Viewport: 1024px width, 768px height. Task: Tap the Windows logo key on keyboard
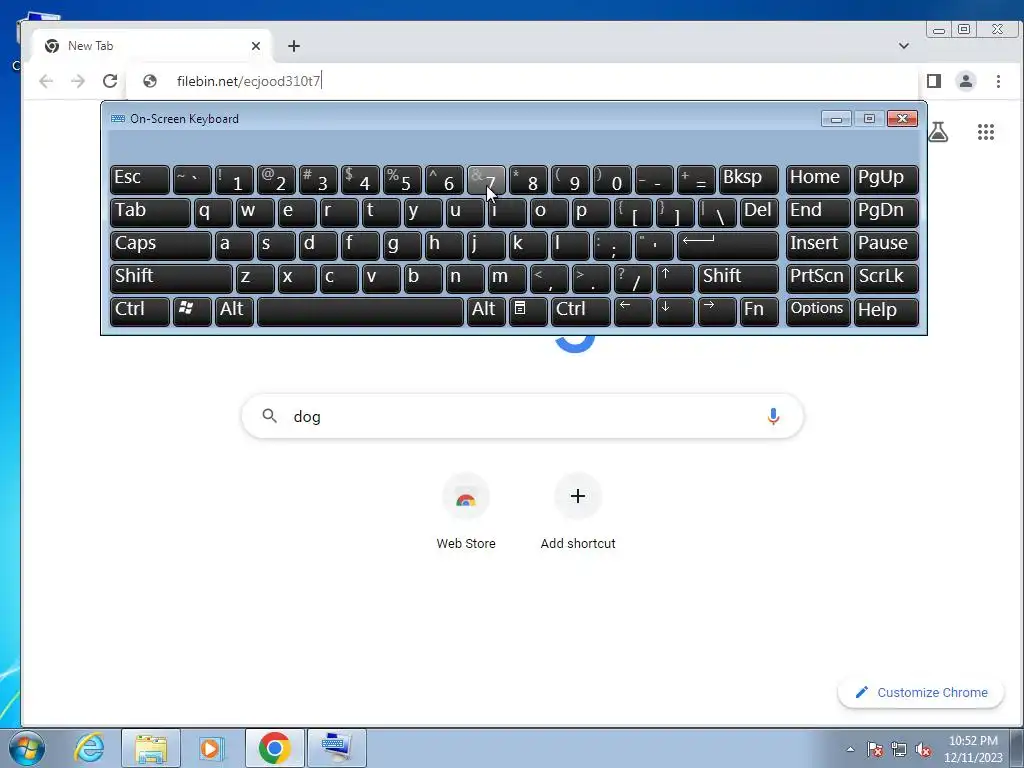pos(192,311)
